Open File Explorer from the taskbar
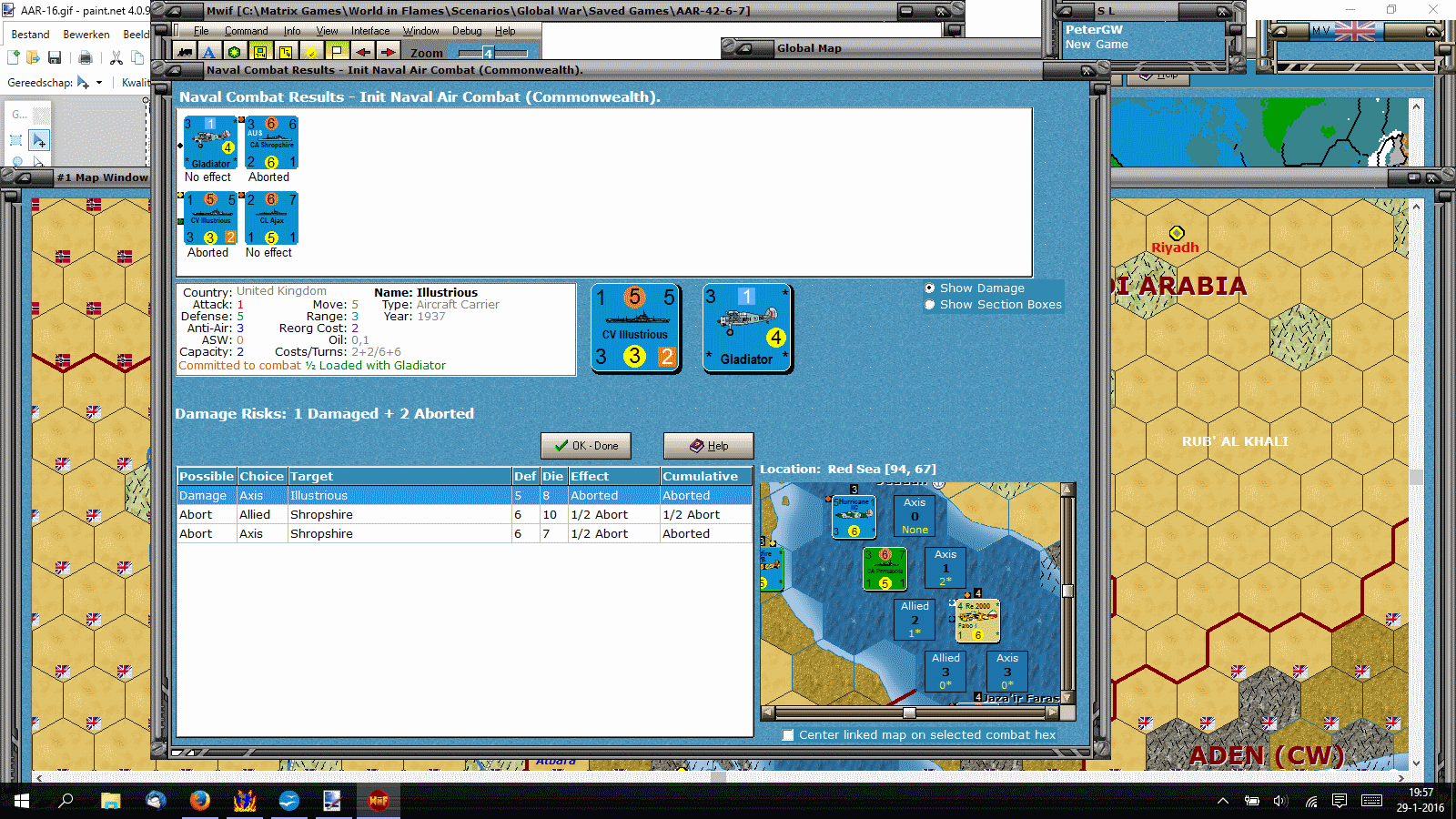 [x=111, y=801]
